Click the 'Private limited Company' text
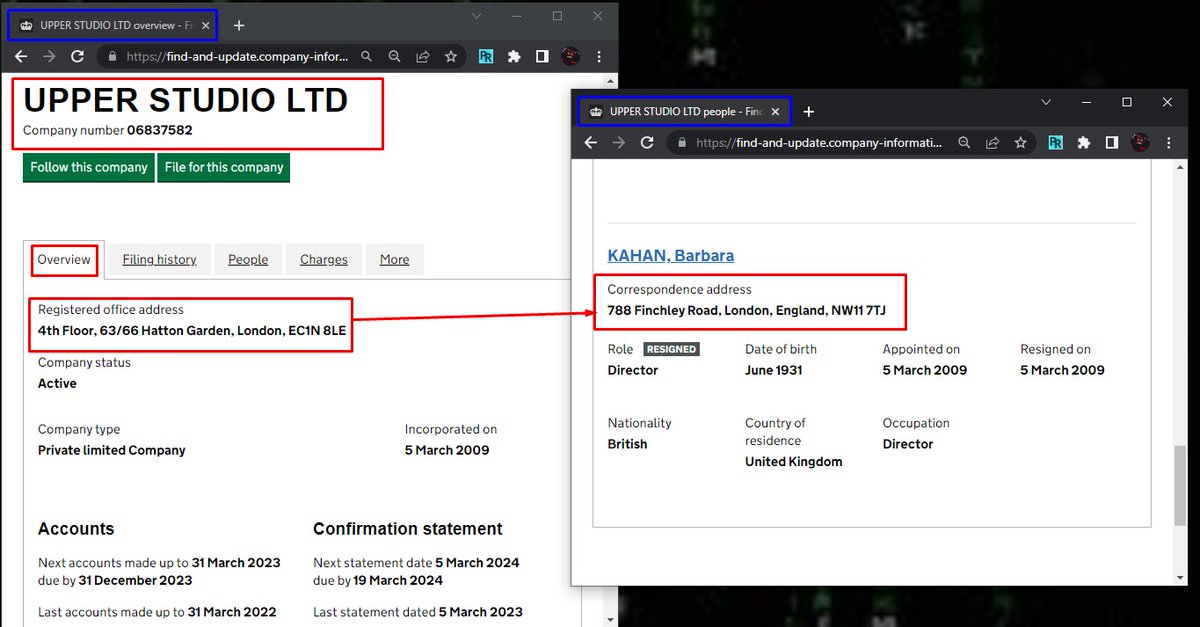 pos(112,450)
